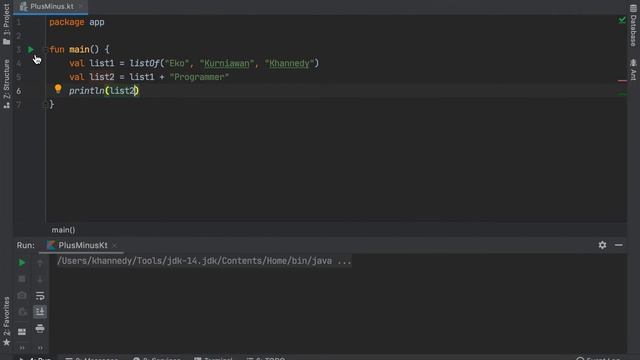Stop the running process
The width and height of the screenshot is (640, 360).
click(22, 279)
